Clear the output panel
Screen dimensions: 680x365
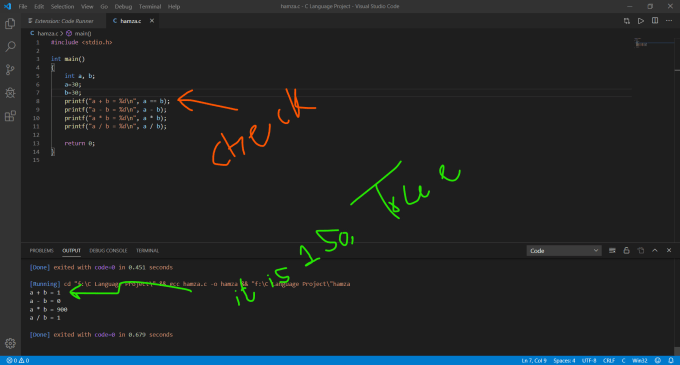click(612, 251)
